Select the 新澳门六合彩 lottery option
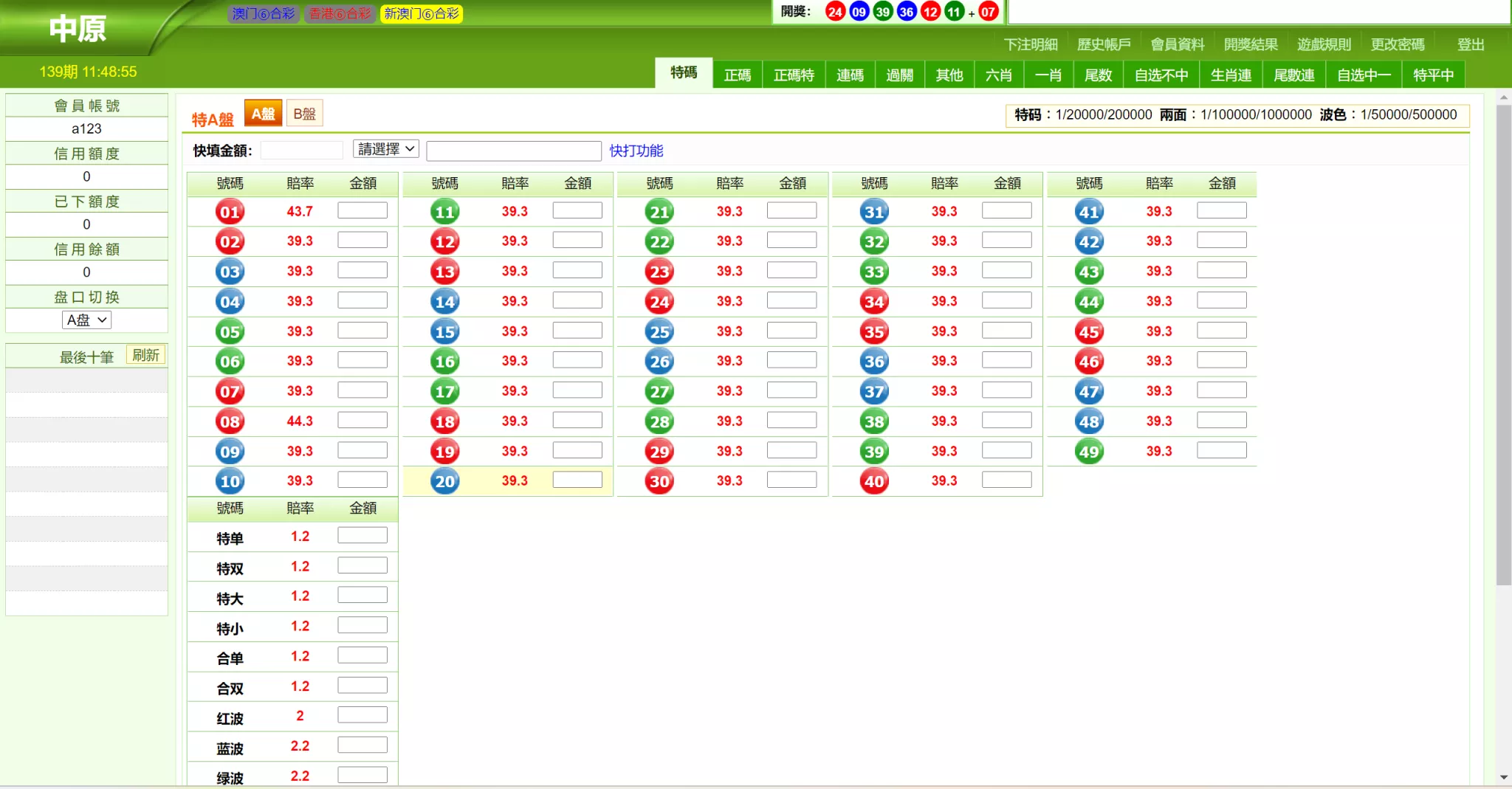This screenshot has height=789, width=1512. pyautogui.click(x=422, y=13)
